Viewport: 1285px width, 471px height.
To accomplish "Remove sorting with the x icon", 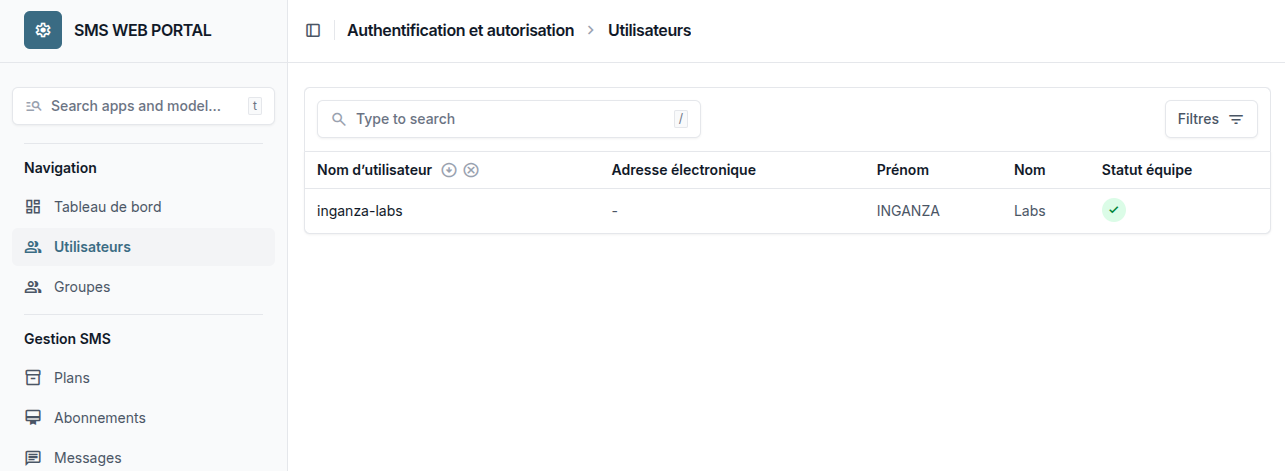I will click(x=471, y=170).
